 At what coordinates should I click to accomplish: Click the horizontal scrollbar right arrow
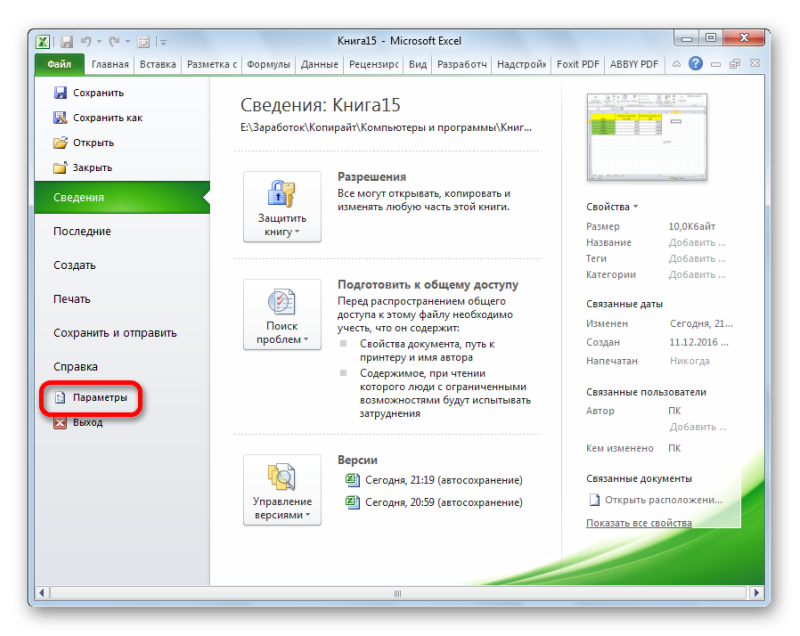tap(756, 593)
